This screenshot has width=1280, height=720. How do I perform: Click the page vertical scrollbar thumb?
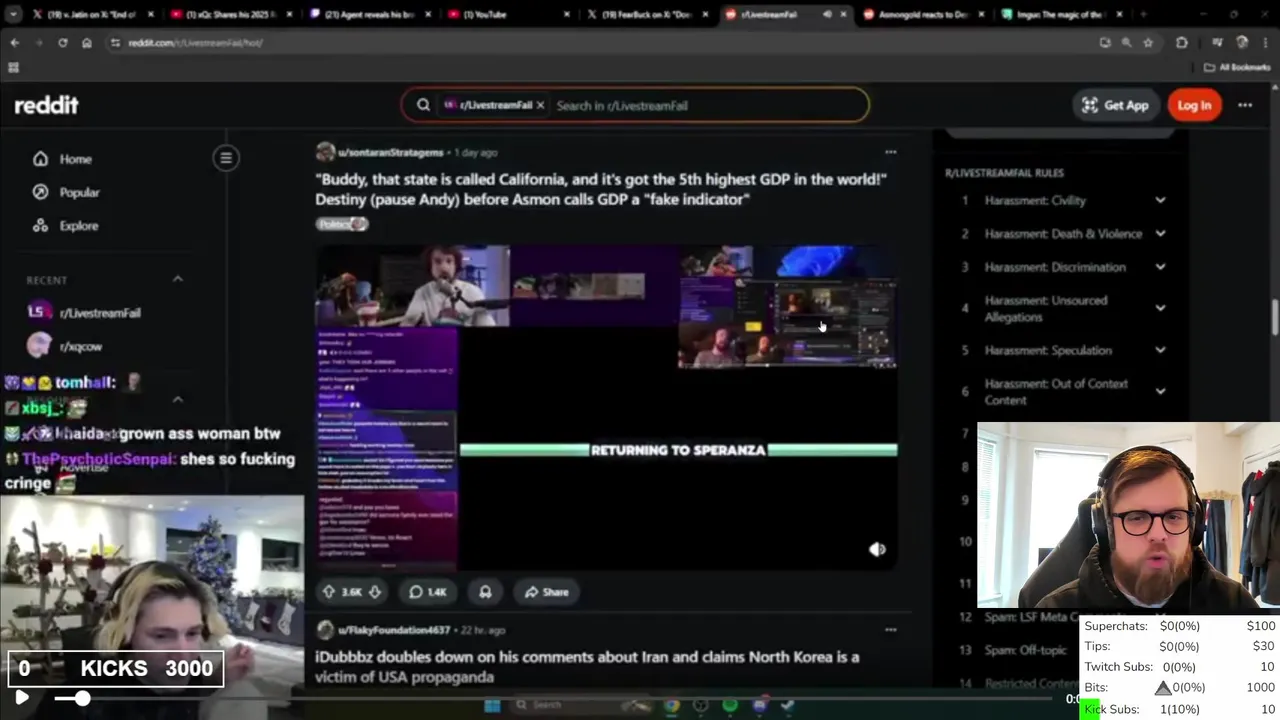point(1274,318)
